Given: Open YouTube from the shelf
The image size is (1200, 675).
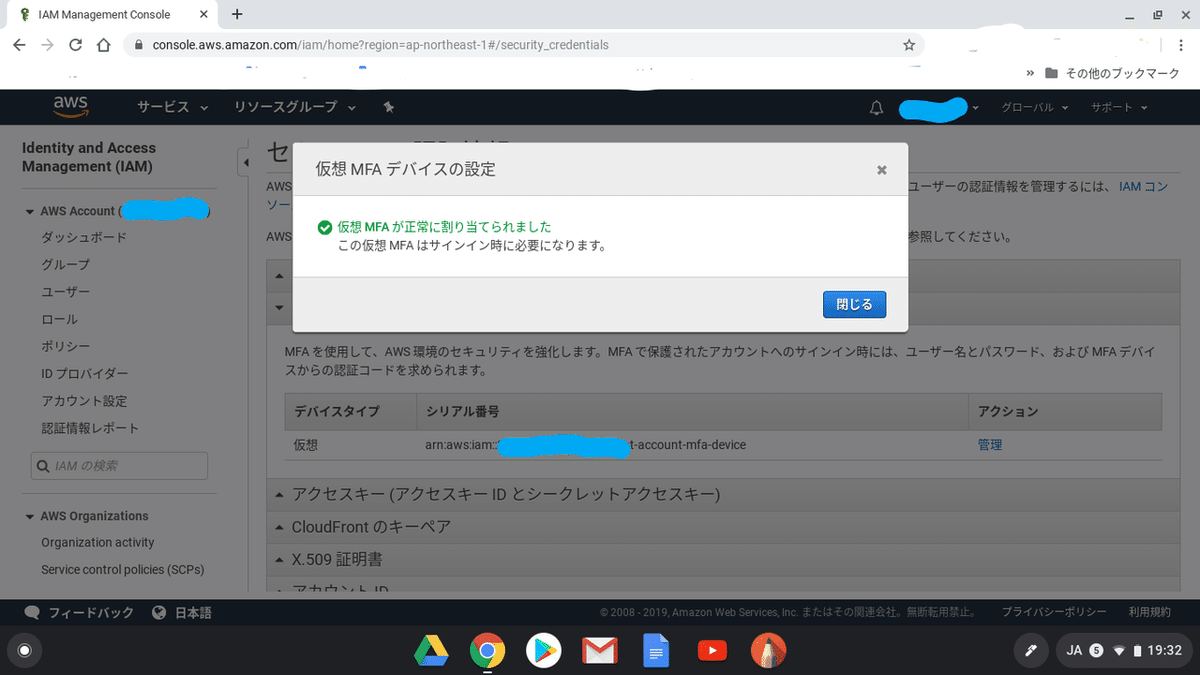Looking at the screenshot, I should tap(712, 651).
